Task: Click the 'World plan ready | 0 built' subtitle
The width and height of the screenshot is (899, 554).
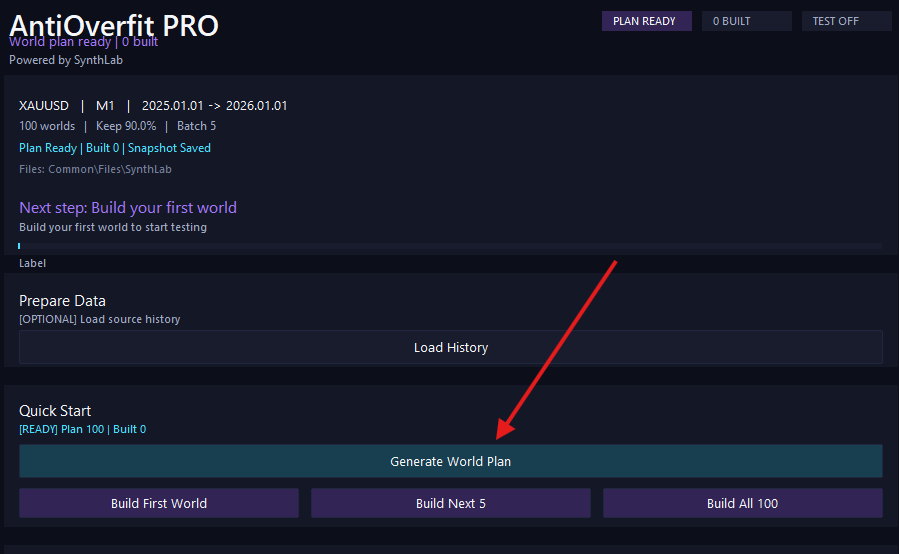Action: tap(84, 42)
